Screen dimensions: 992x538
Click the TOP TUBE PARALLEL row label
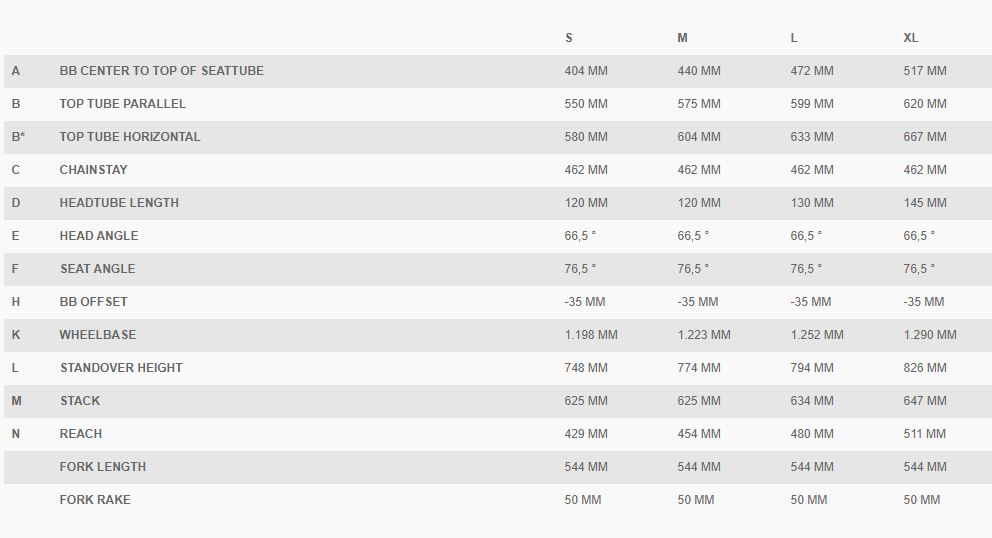coord(123,104)
